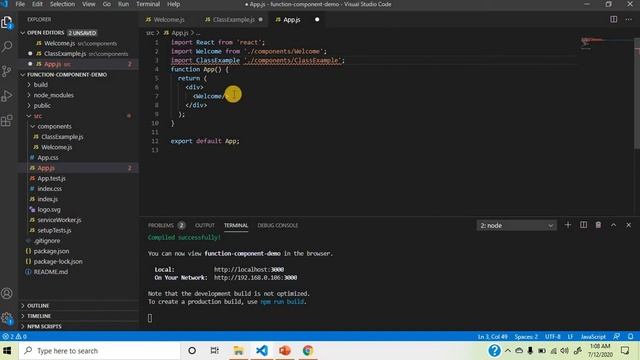Maximize the terminal panel size
The height and width of the screenshot is (360, 640).
click(613, 225)
